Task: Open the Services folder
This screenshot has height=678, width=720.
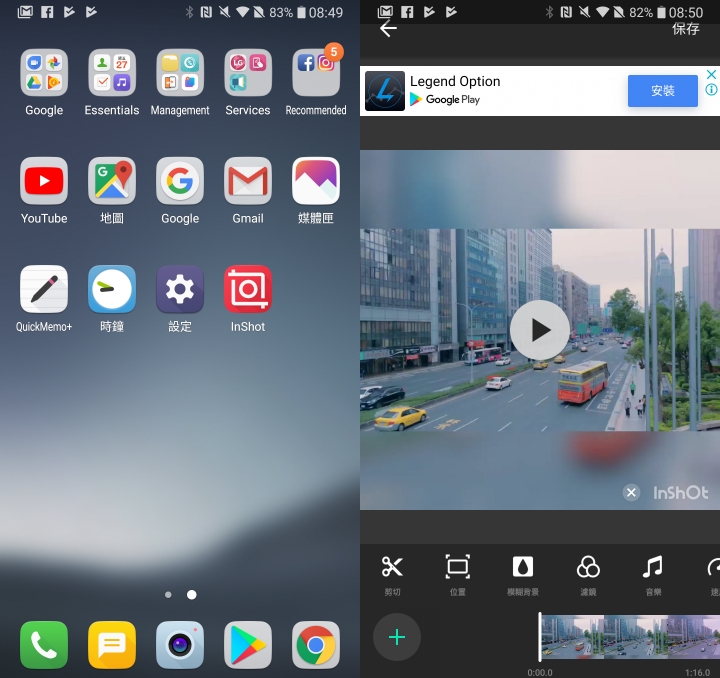Action: [248, 73]
